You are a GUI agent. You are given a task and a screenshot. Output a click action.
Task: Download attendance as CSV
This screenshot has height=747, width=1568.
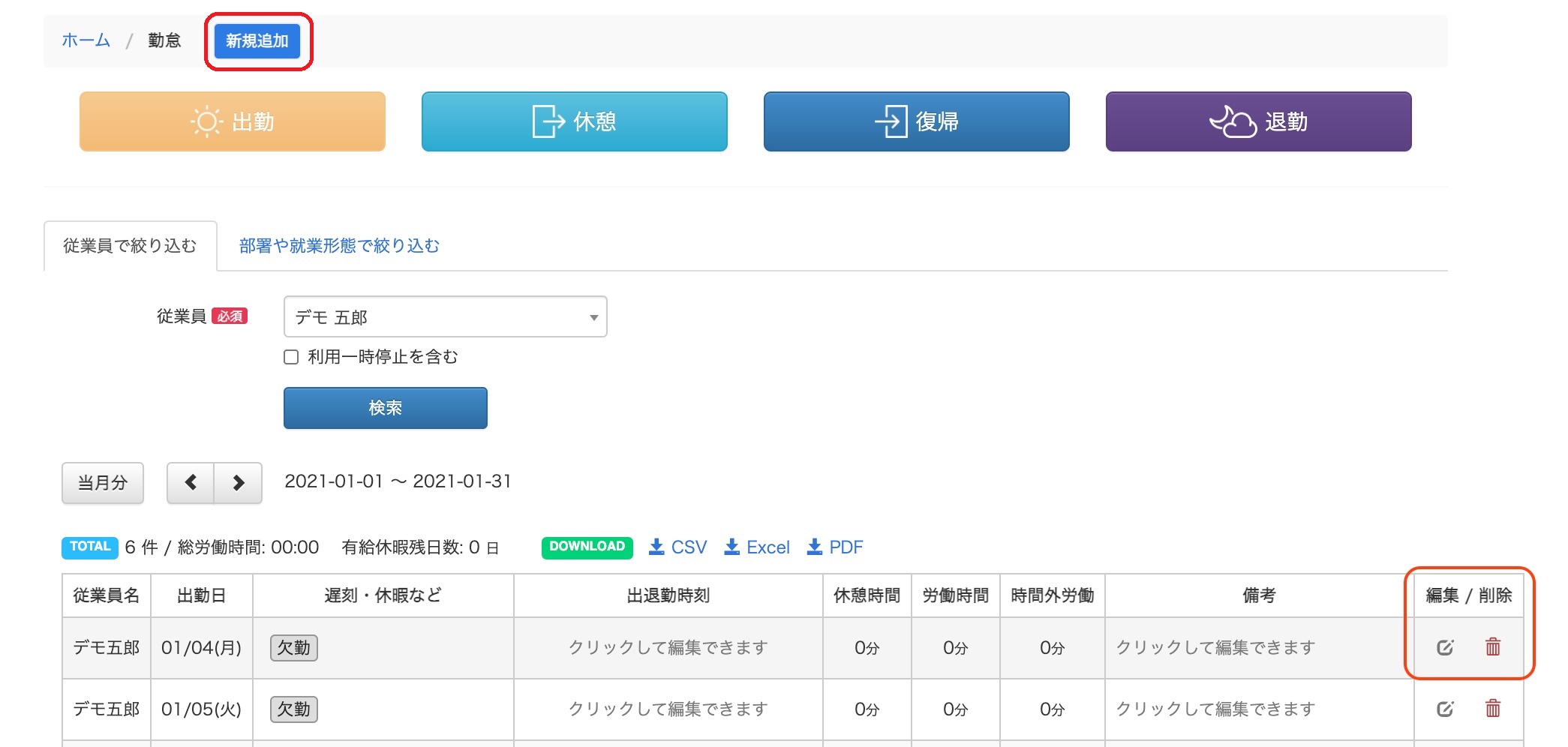(x=678, y=547)
